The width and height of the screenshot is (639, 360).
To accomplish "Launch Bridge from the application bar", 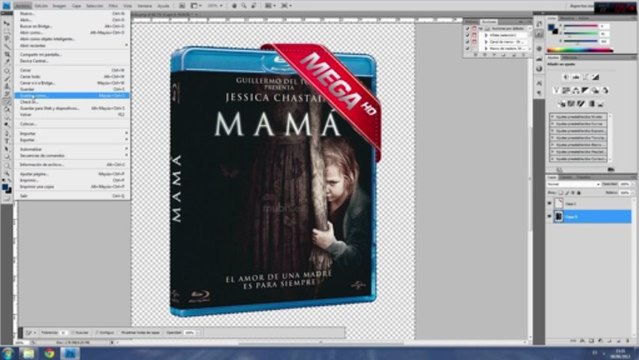I will point(182,6).
